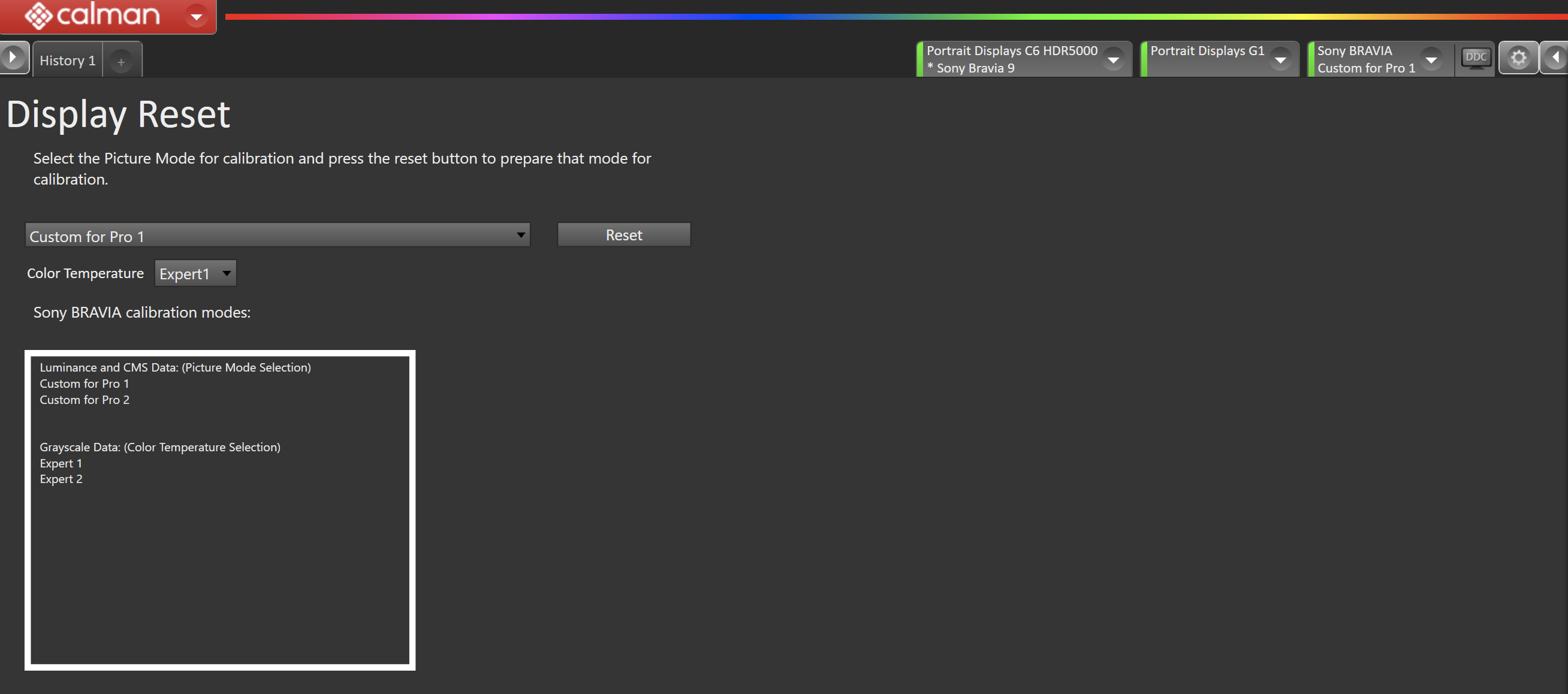Collapse the right panel arrow icon
The height and width of the screenshot is (694, 1568).
(1555, 58)
